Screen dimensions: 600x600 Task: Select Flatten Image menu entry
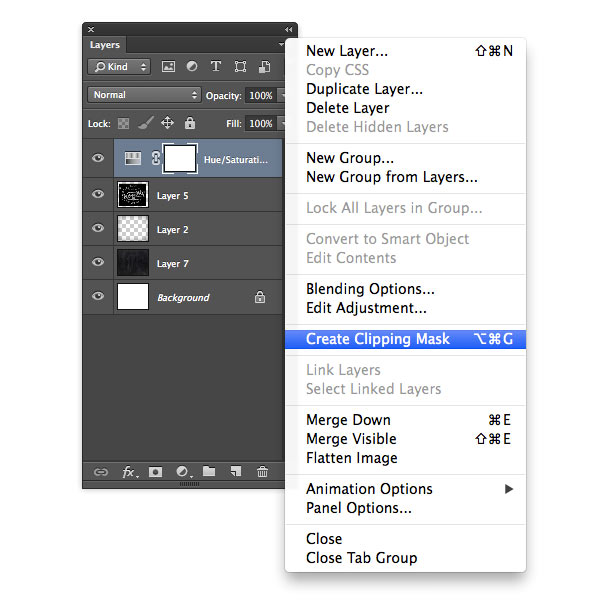[352, 458]
